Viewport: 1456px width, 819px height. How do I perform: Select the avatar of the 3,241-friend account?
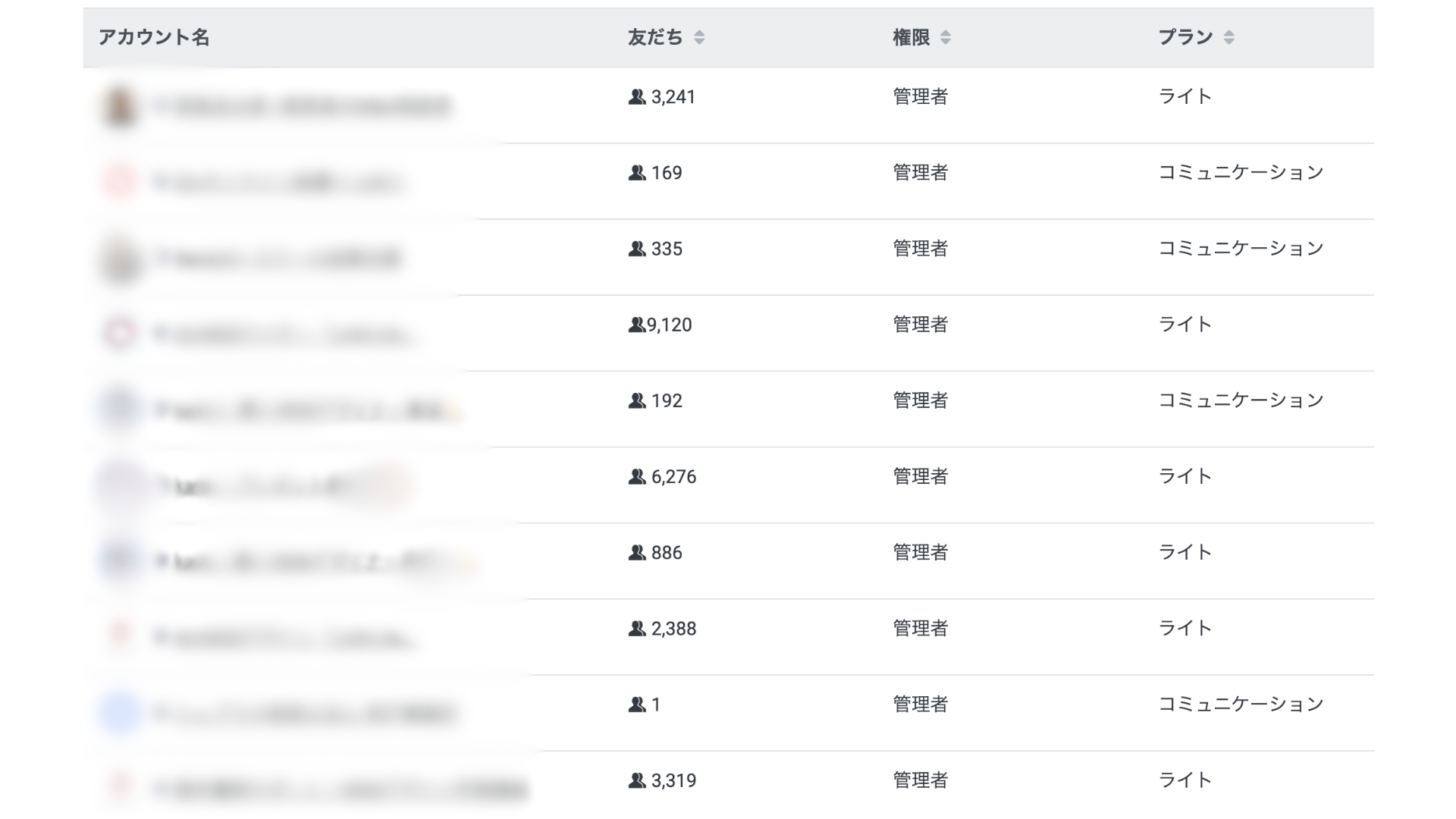[x=120, y=106]
